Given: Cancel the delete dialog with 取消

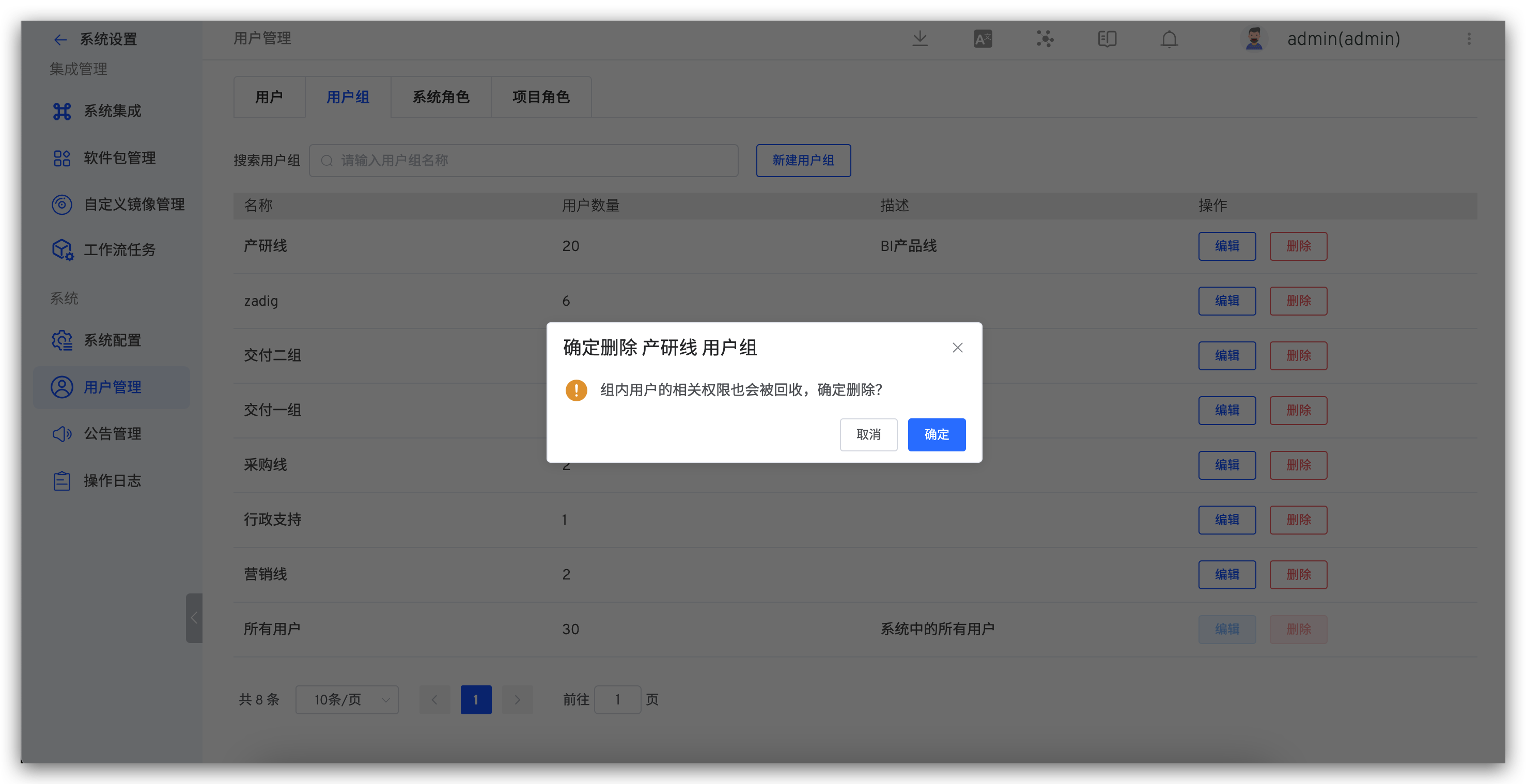Looking at the screenshot, I should click(868, 434).
